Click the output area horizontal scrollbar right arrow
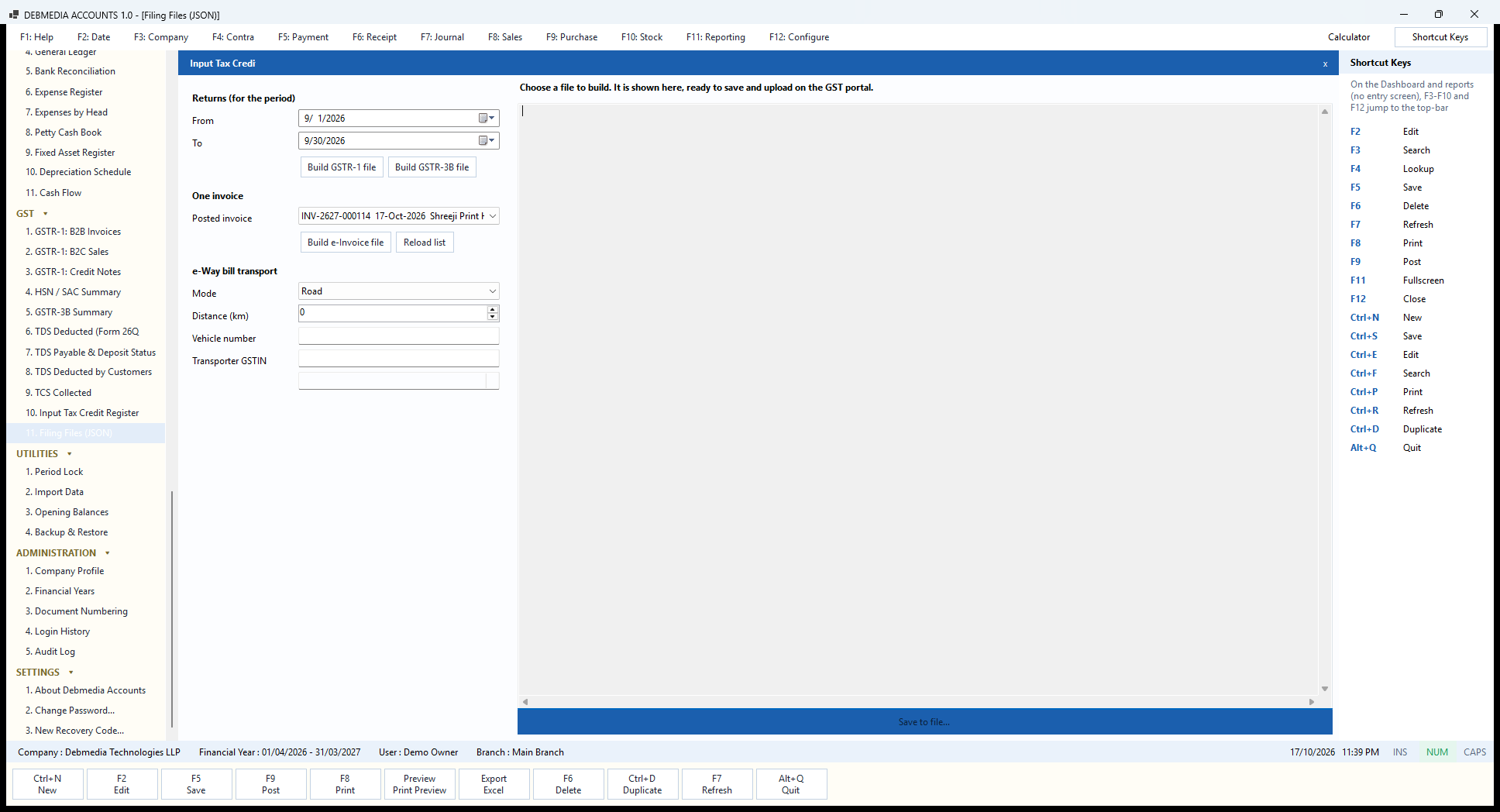 tap(1312, 702)
